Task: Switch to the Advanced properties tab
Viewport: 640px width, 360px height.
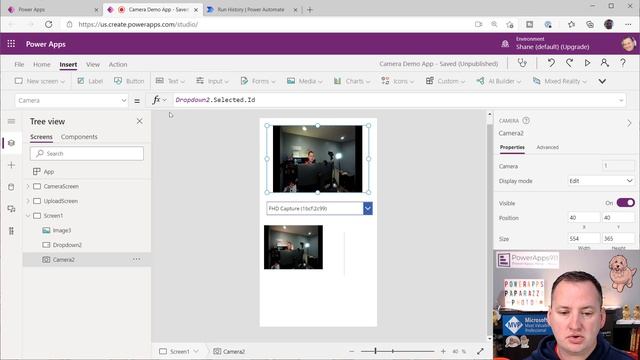Action: click(x=547, y=147)
